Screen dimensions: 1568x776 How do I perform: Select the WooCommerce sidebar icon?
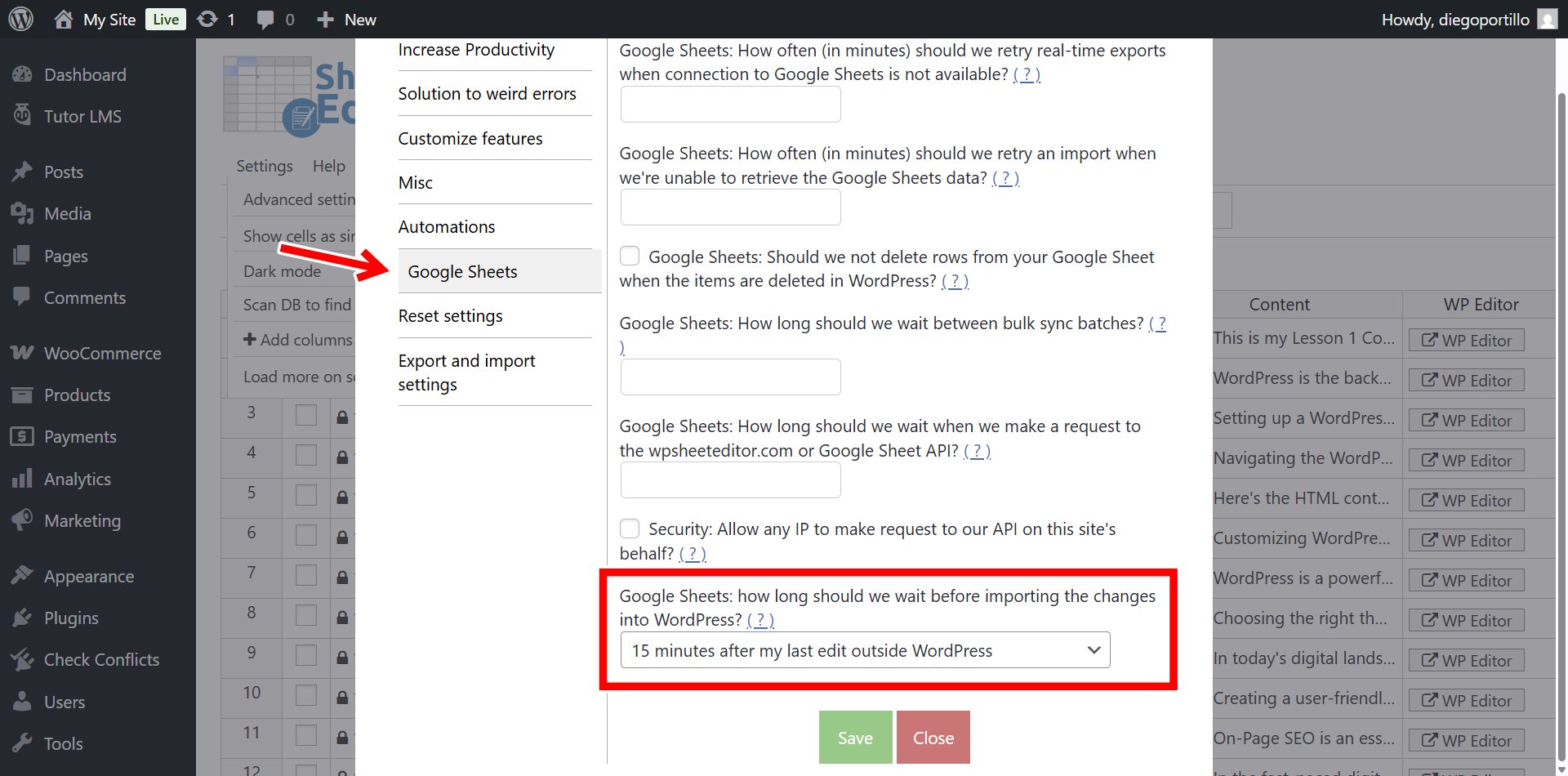22,353
